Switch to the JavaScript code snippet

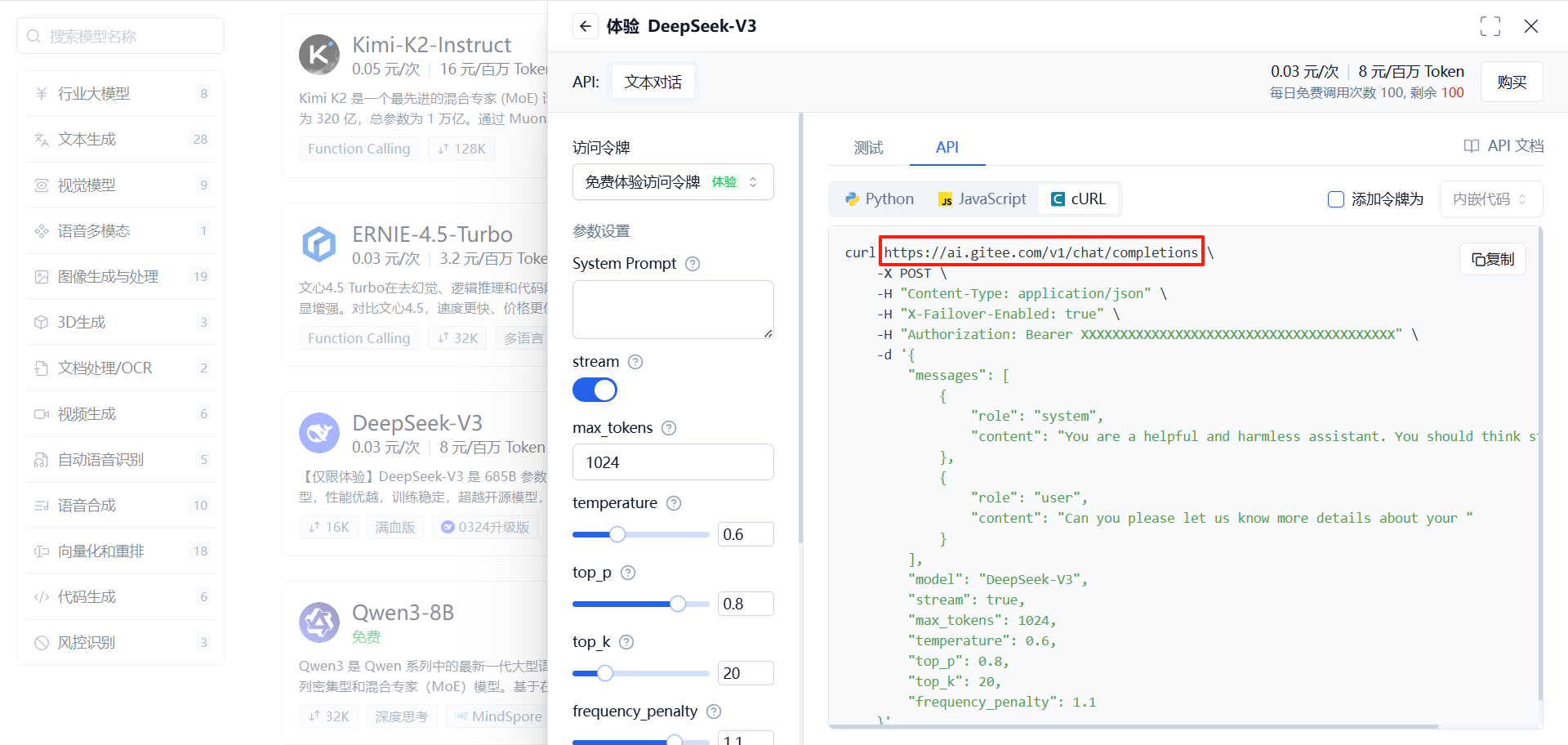pyautogui.click(x=982, y=199)
